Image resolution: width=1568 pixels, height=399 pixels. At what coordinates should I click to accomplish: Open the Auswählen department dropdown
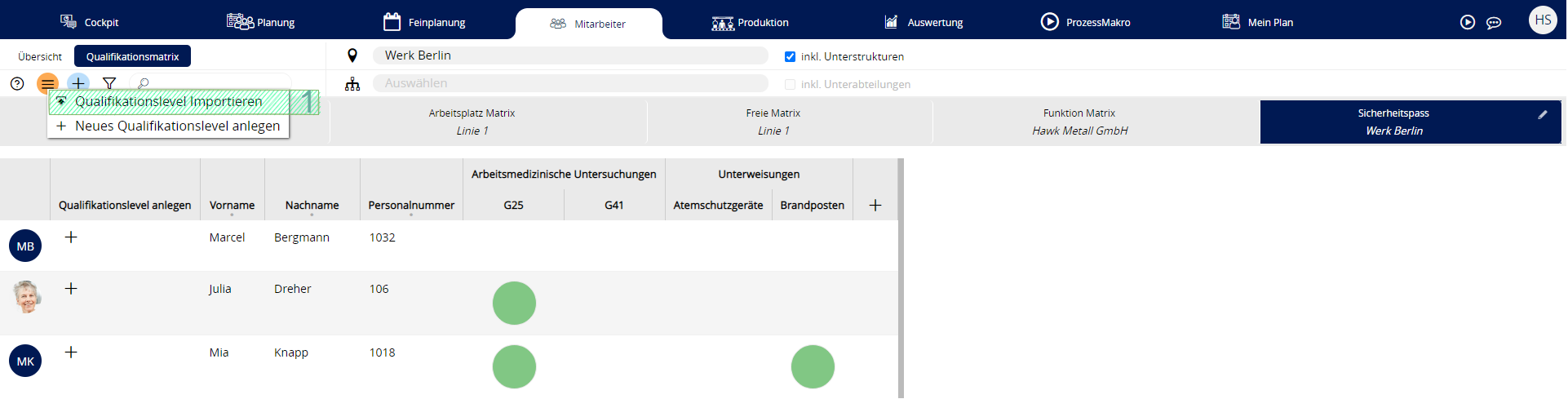(x=570, y=83)
